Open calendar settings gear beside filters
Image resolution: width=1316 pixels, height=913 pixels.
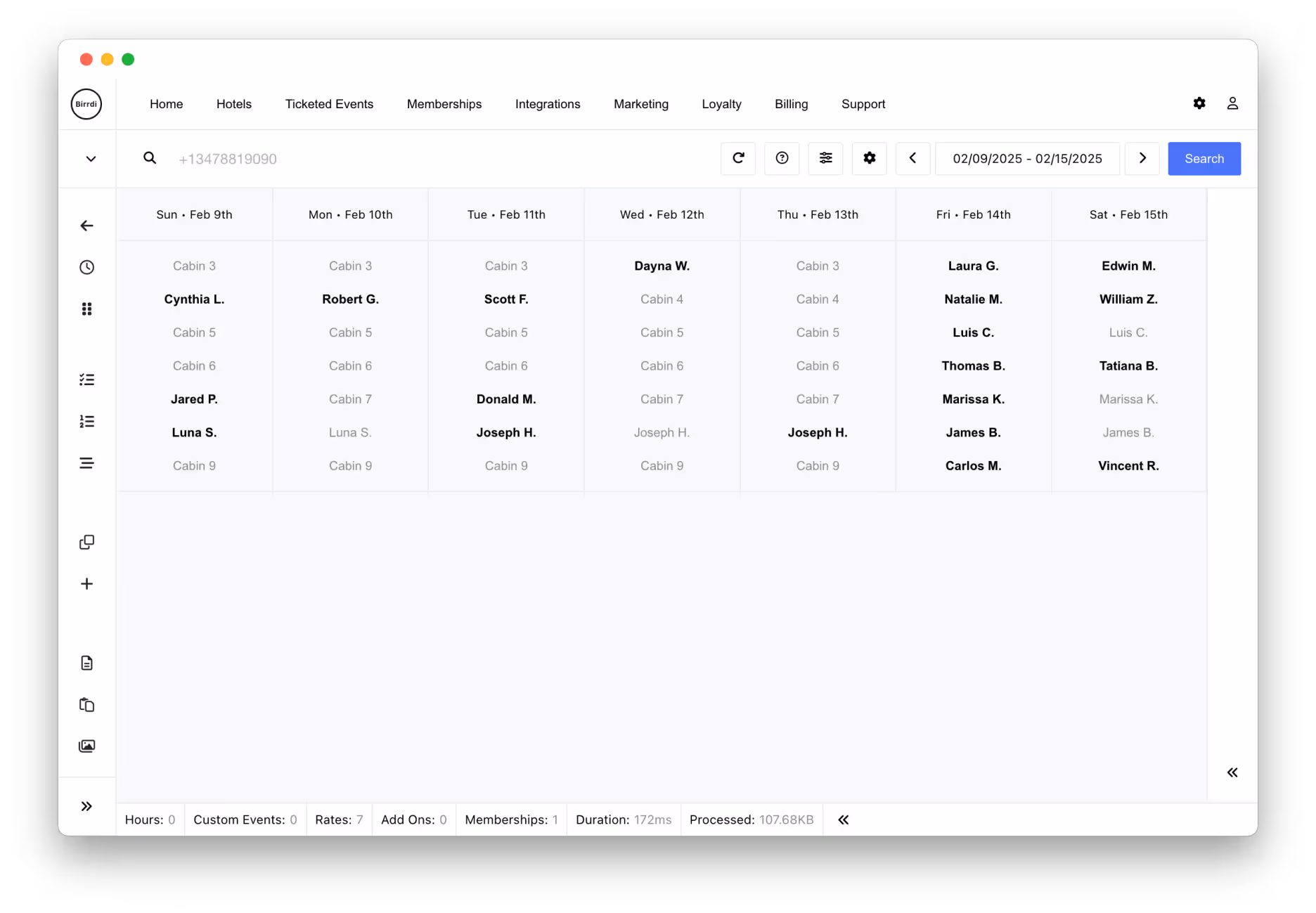(870, 158)
